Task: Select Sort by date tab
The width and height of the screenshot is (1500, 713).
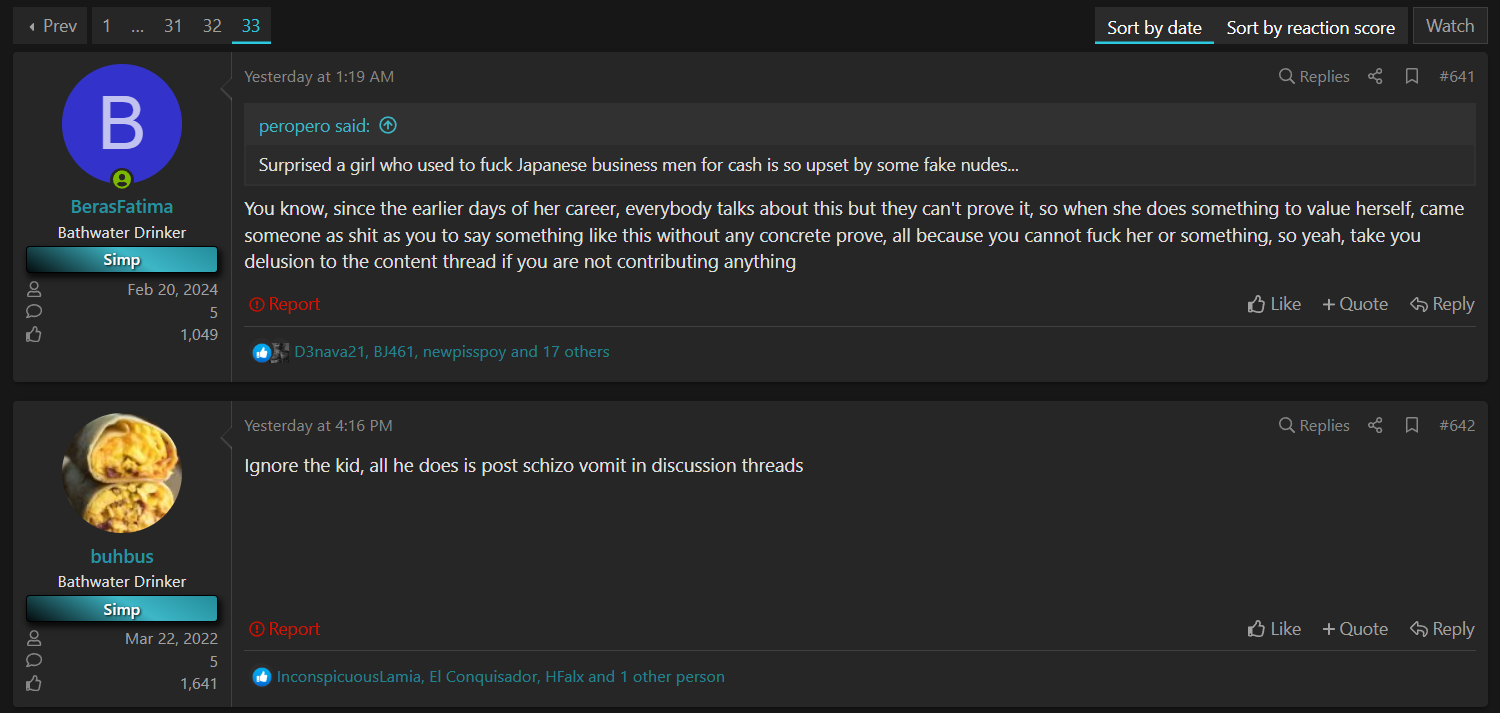Action: pyautogui.click(x=1154, y=27)
